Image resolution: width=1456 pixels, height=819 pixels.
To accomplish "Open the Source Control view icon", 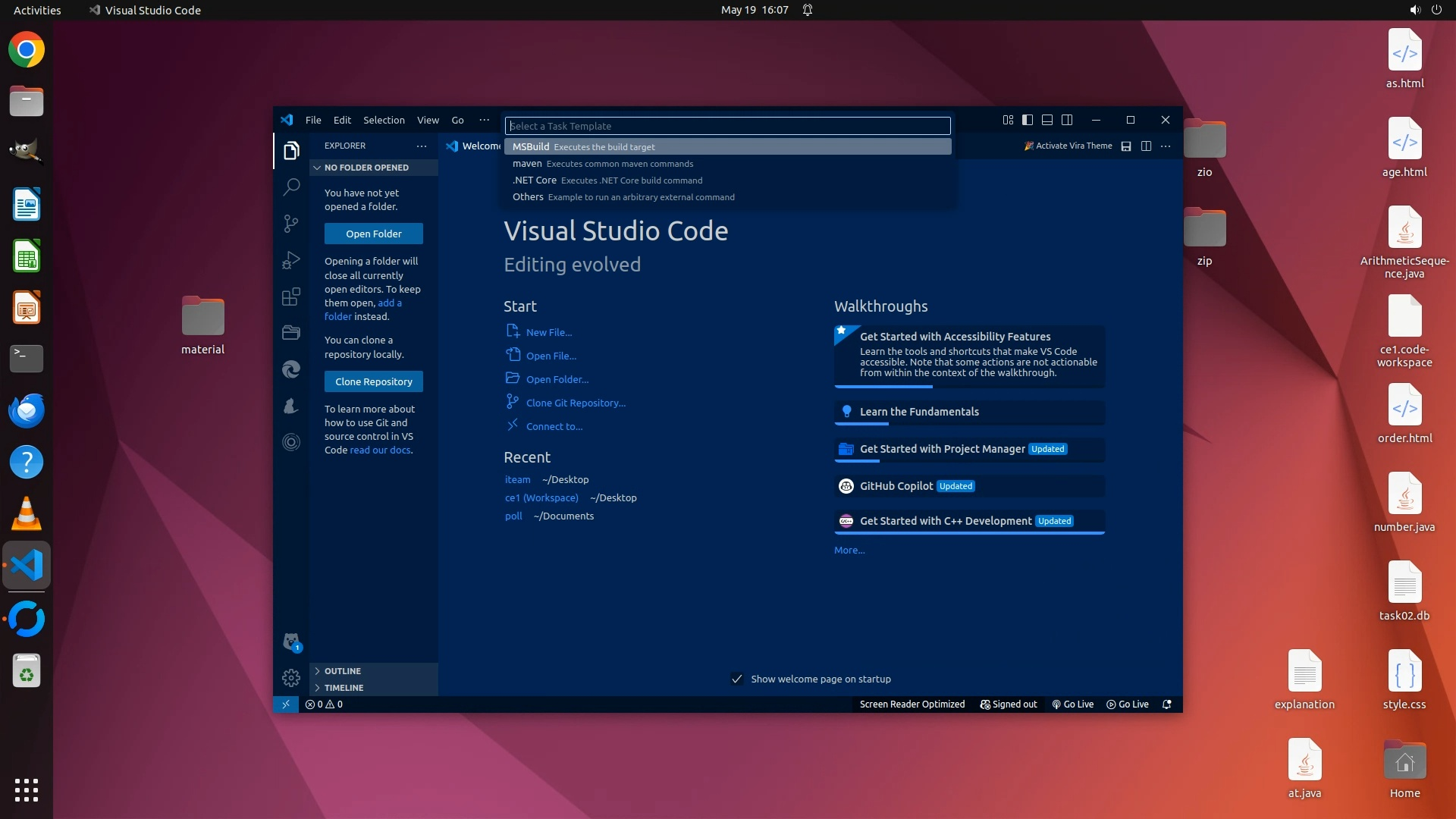I will [x=291, y=223].
